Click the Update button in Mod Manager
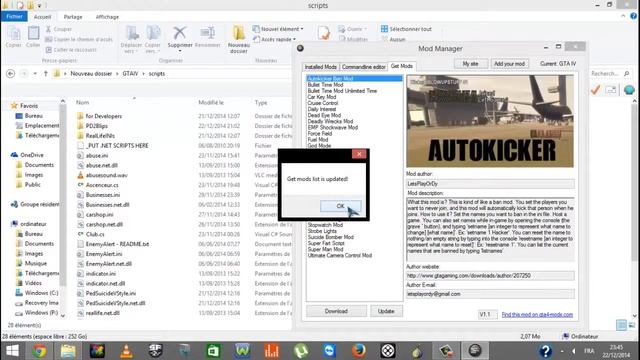This screenshot has width=640, height=360. tap(386, 311)
